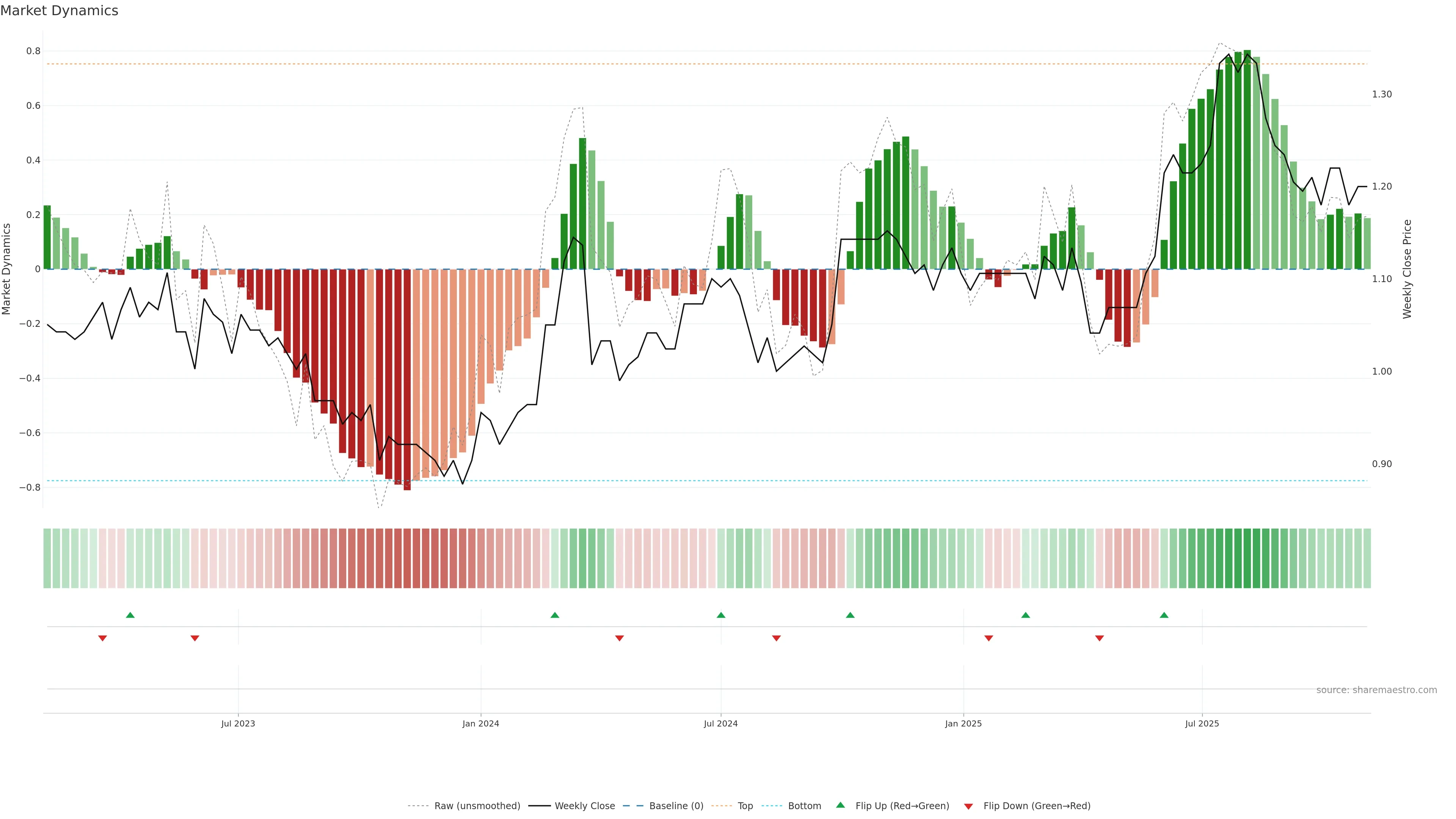Open the source: sharemaestro.com text
1456x819 pixels.
(1376, 690)
